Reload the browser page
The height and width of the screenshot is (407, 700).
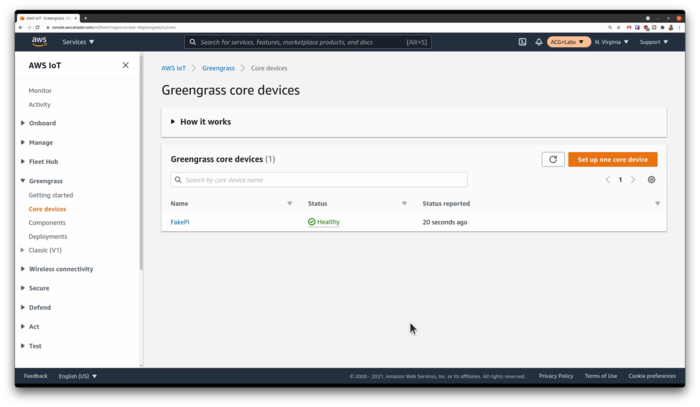(38, 27)
